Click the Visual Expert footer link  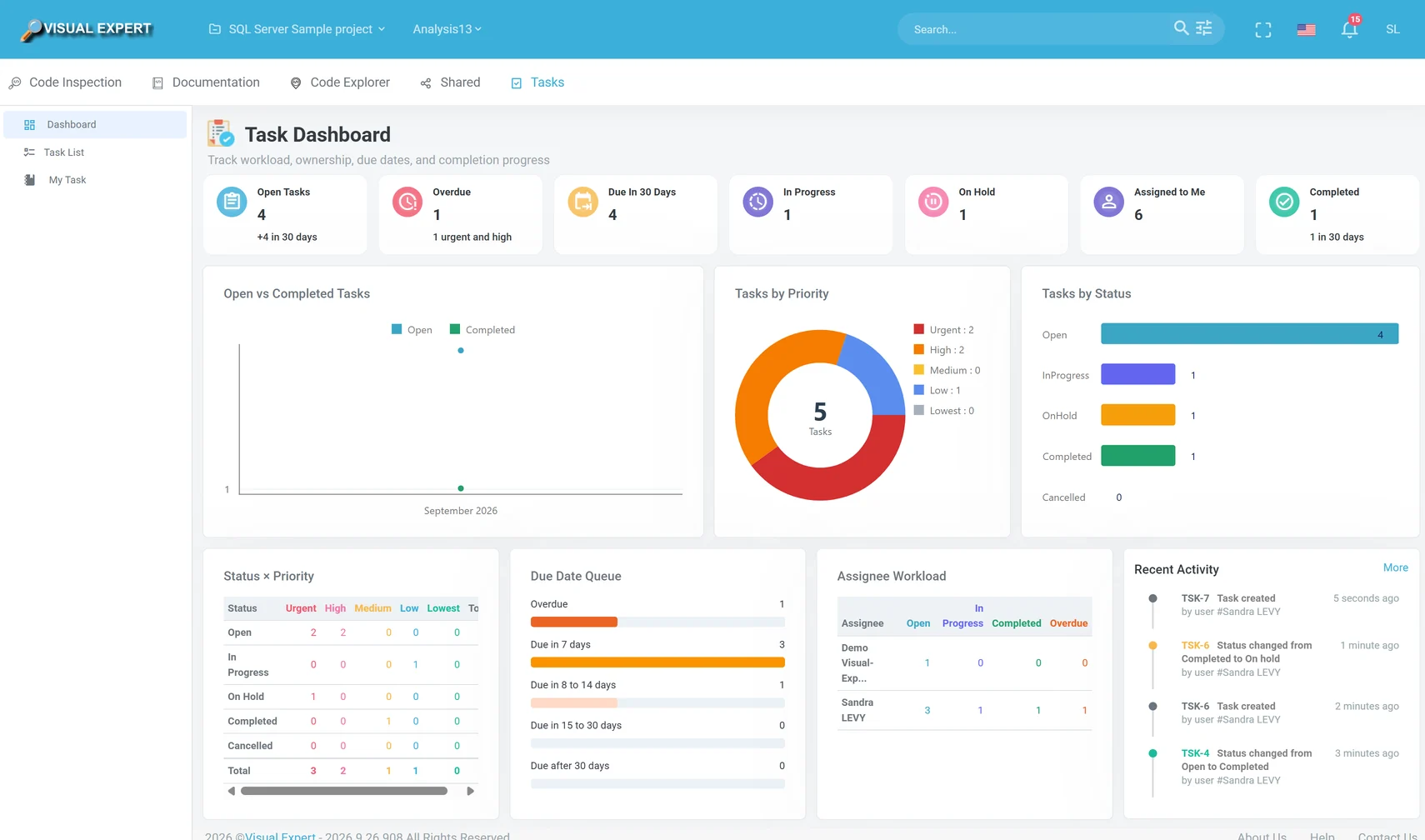(x=280, y=836)
